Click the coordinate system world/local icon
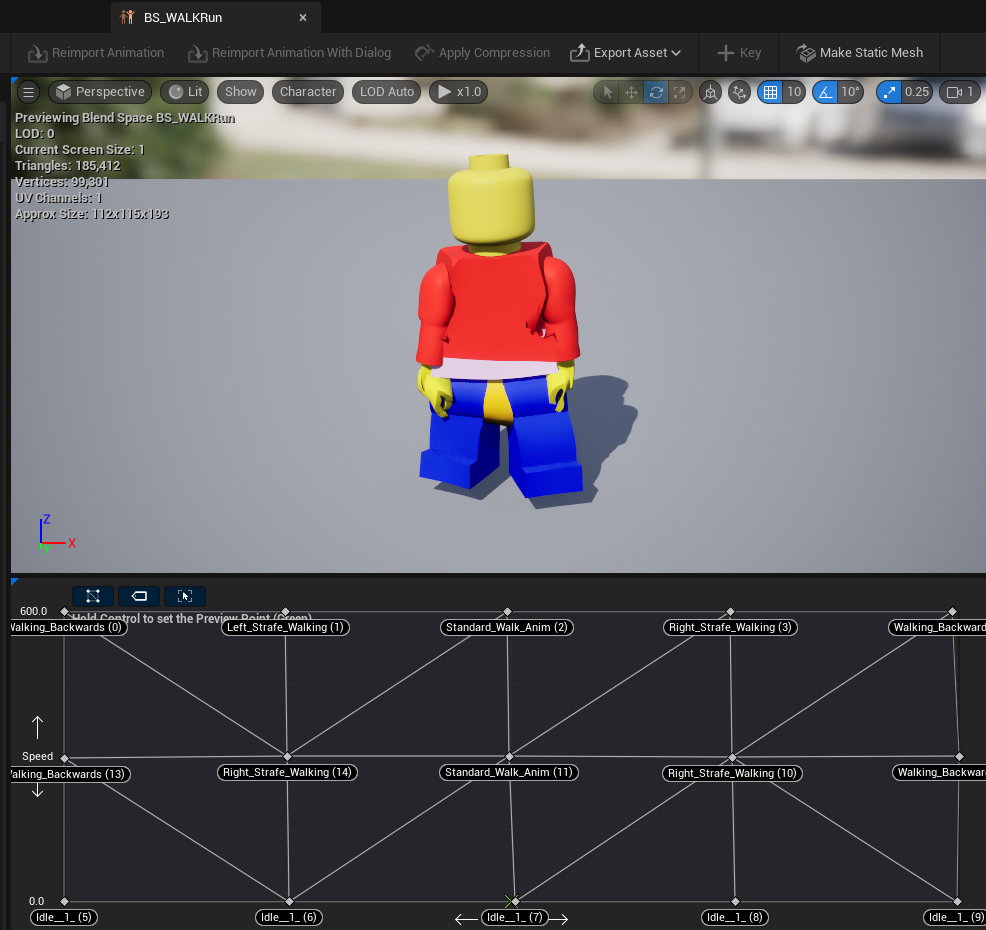The width and height of the screenshot is (986, 930). click(x=710, y=92)
